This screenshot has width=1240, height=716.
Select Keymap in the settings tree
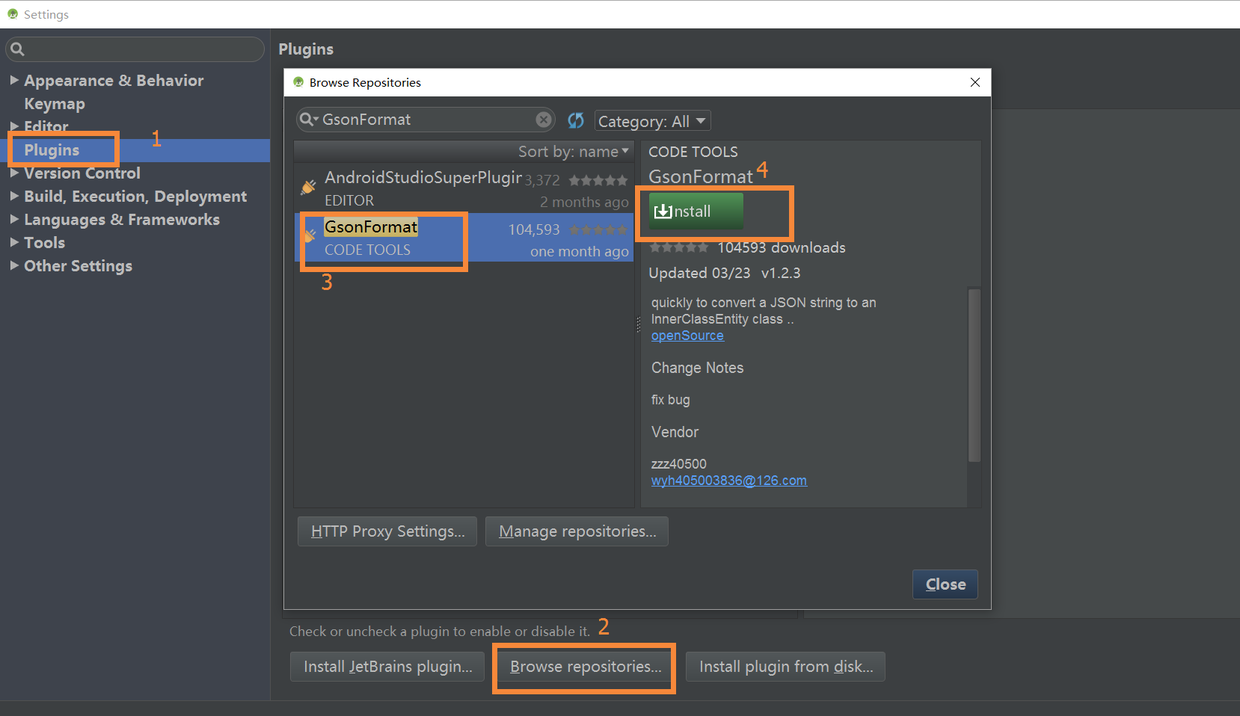click(54, 103)
